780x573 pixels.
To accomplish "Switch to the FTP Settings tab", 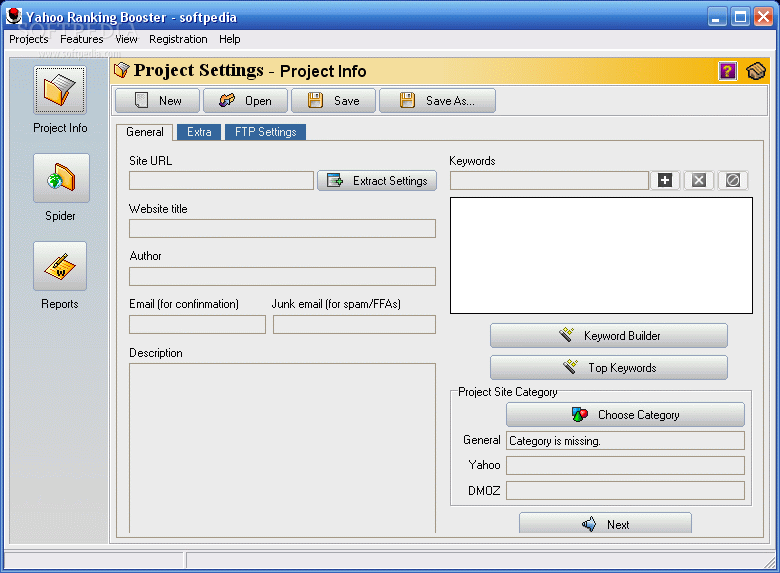I will click(266, 132).
